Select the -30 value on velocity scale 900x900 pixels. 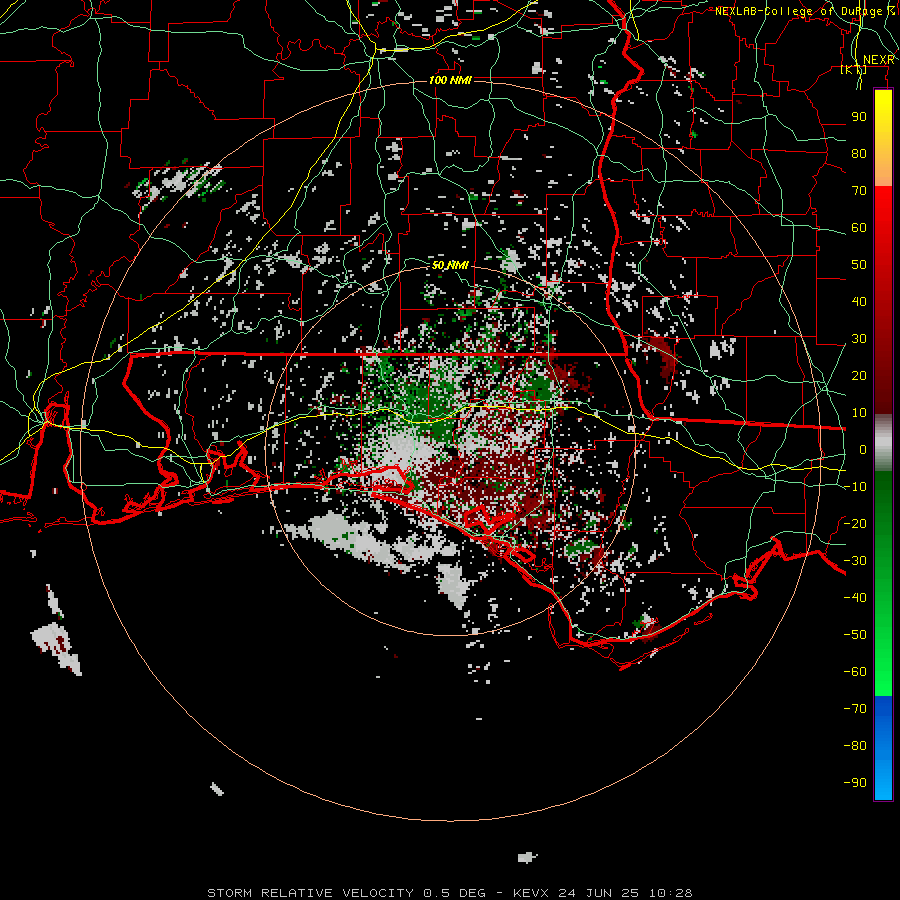pyautogui.click(x=855, y=561)
